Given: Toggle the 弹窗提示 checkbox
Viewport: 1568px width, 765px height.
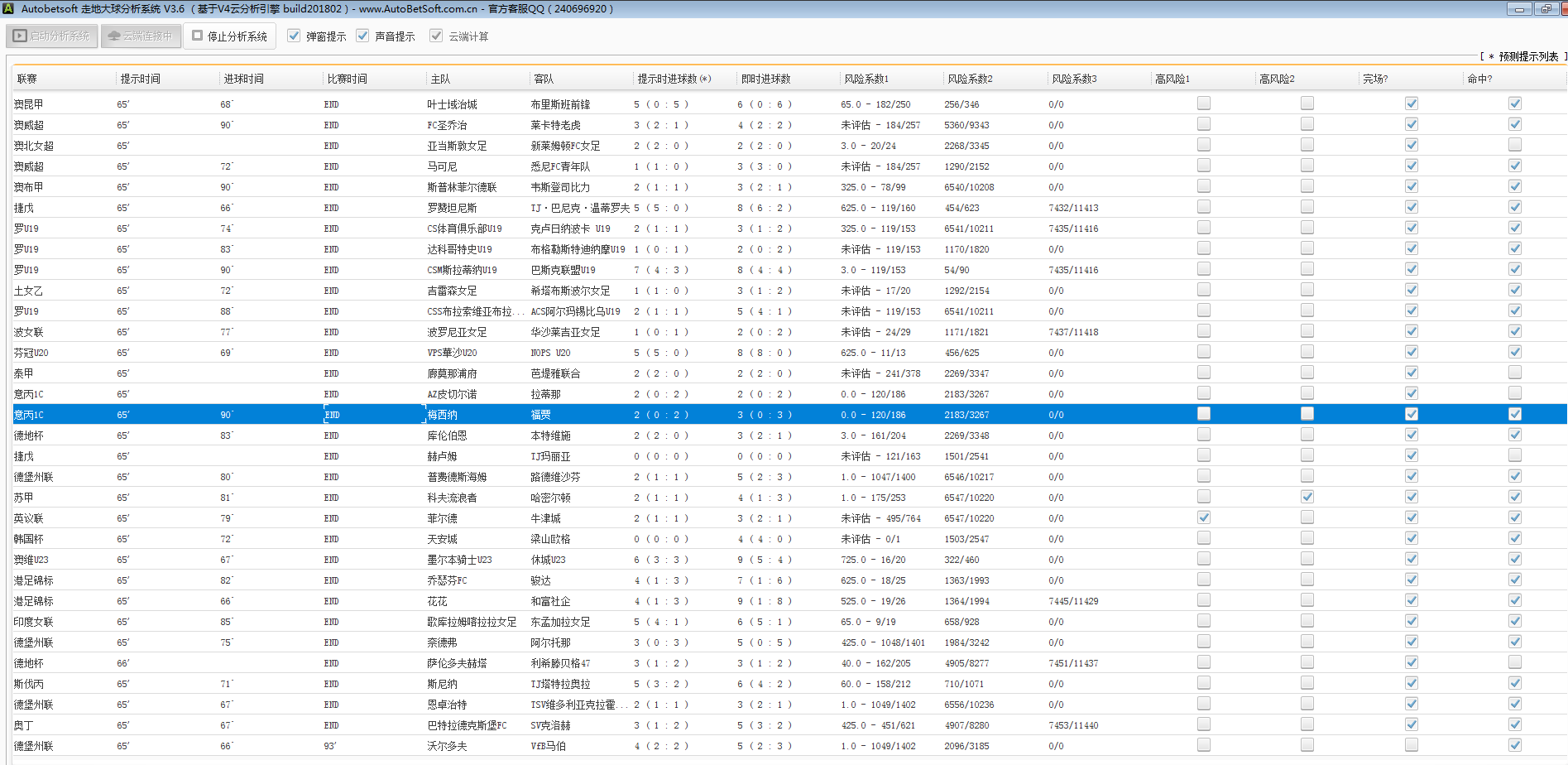Looking at the screenshot, I should click(x=294, y=36).
